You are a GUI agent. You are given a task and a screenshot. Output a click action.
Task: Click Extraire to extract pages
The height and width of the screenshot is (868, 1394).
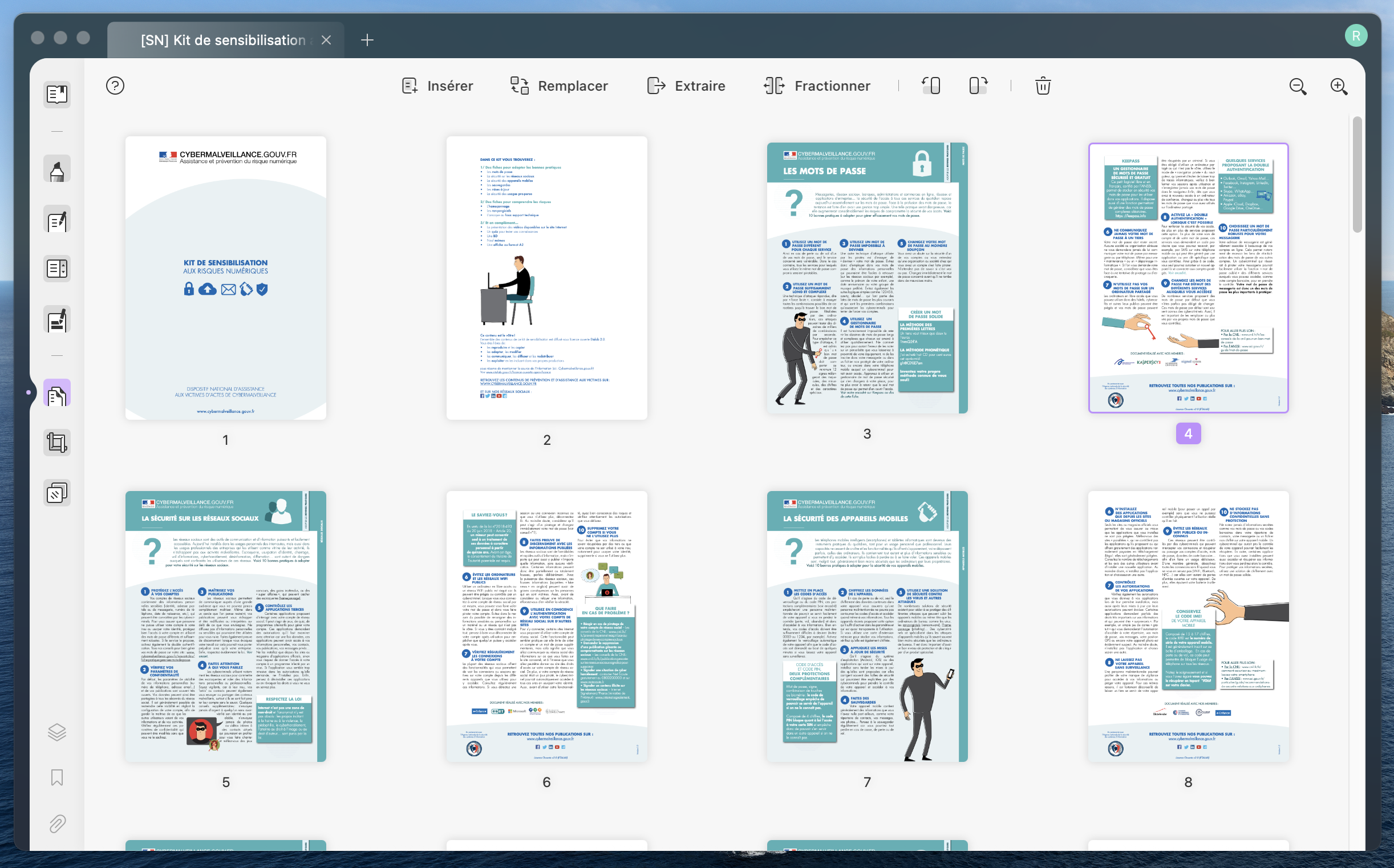point(686,86)
